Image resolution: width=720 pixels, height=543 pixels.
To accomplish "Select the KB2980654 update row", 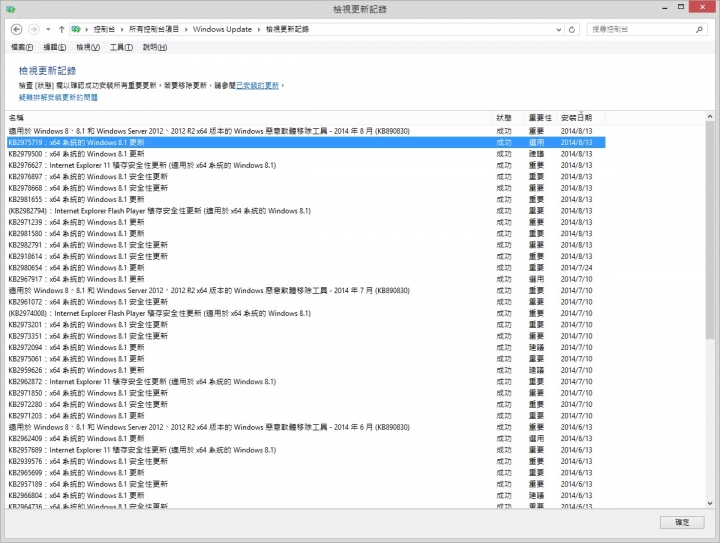I will (x=306, y=268).
